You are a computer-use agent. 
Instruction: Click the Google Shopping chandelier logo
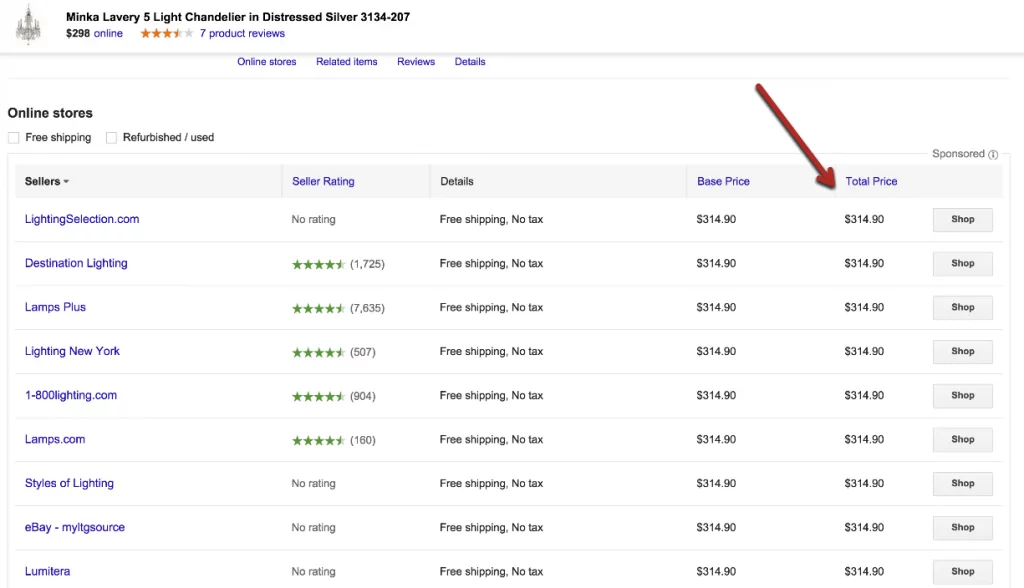28,24
